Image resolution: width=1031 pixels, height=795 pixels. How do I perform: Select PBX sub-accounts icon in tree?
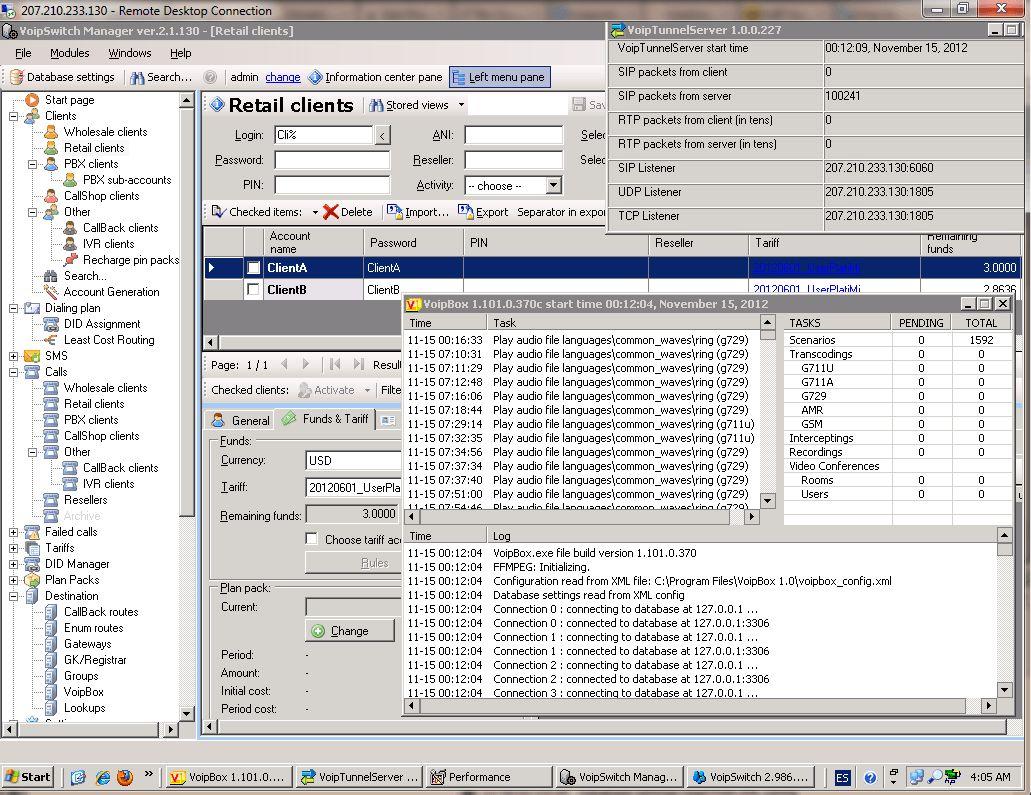[70, 180]
